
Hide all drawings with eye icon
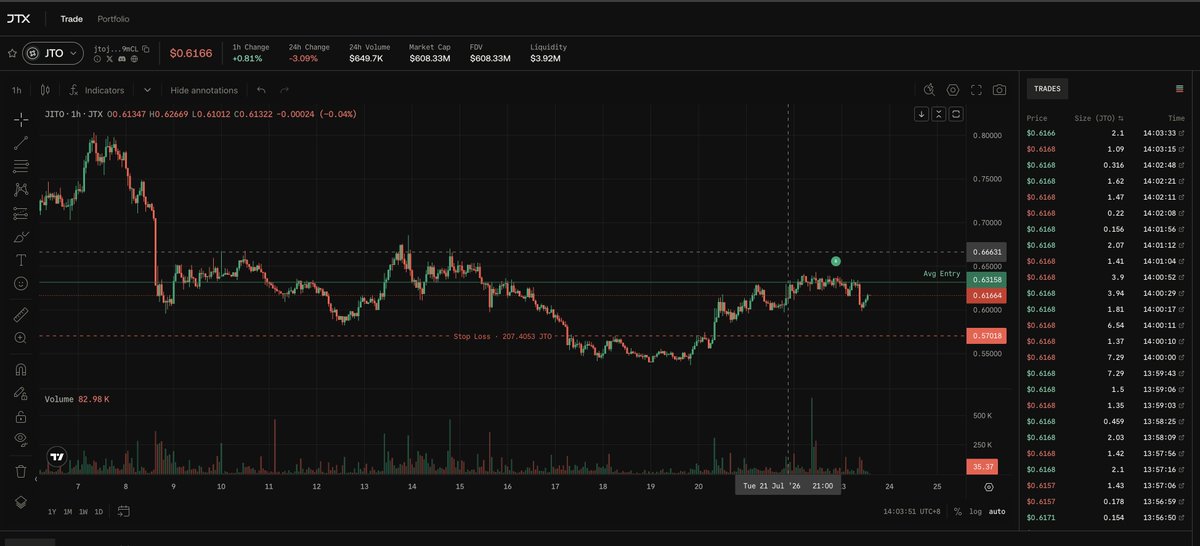[x=21, y=439]
